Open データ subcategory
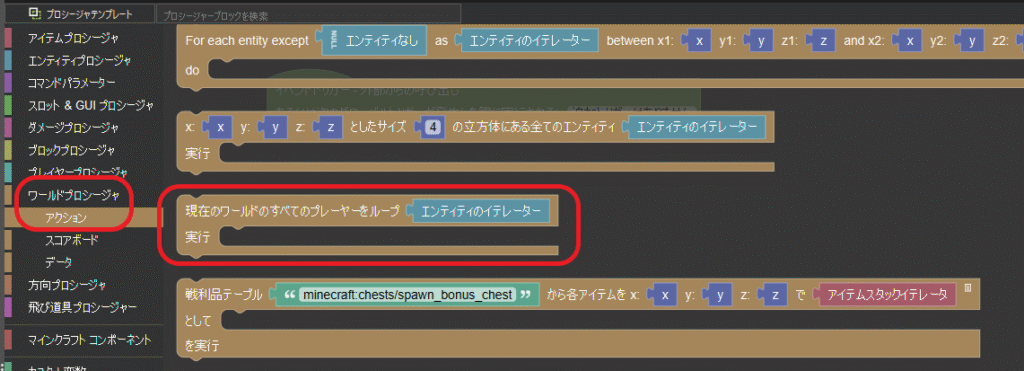Viewport: 1024px width, 371px height. tap(59, 262)
